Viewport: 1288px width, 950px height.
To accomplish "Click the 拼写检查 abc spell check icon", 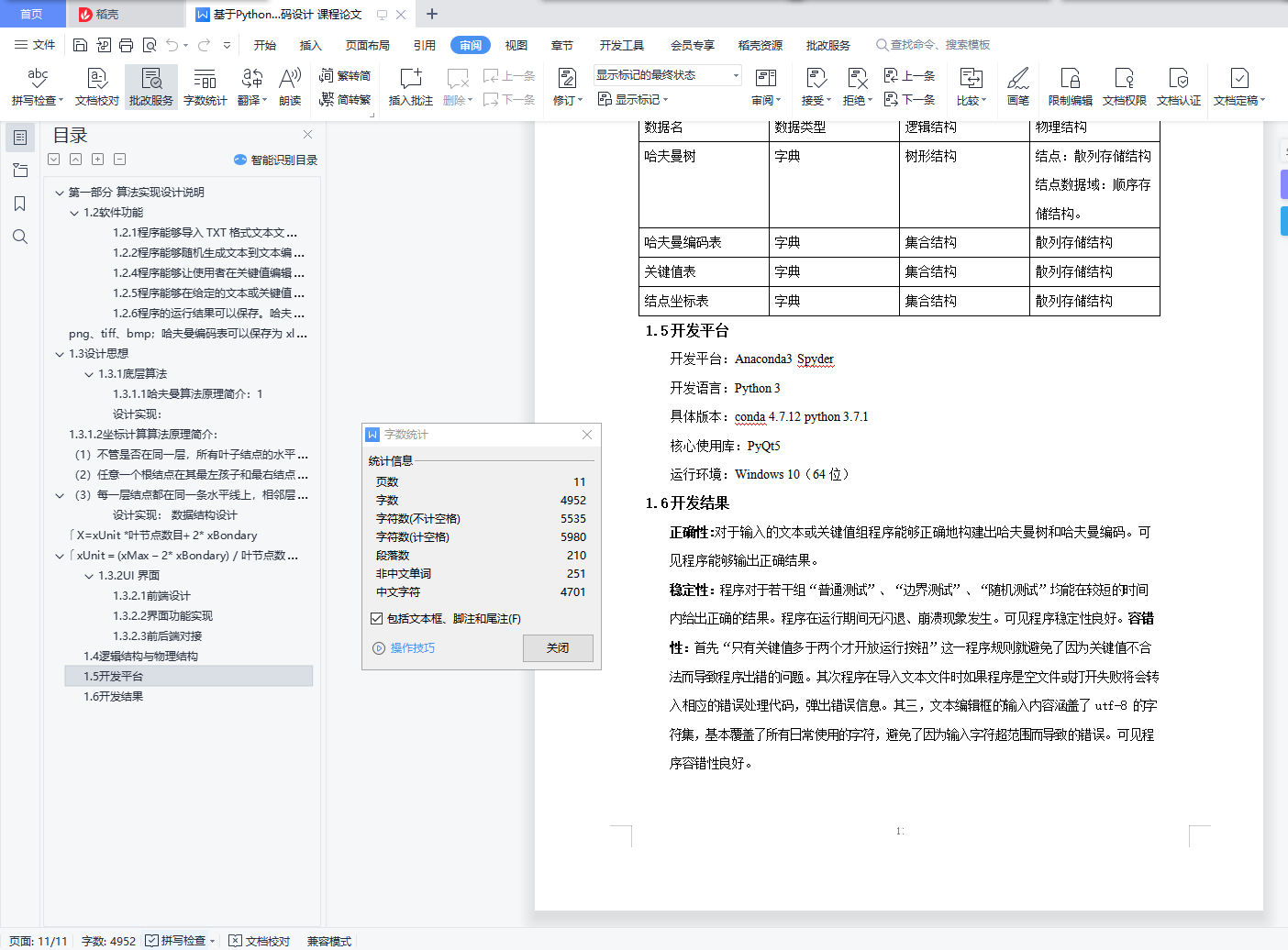I will click(37, 79).
